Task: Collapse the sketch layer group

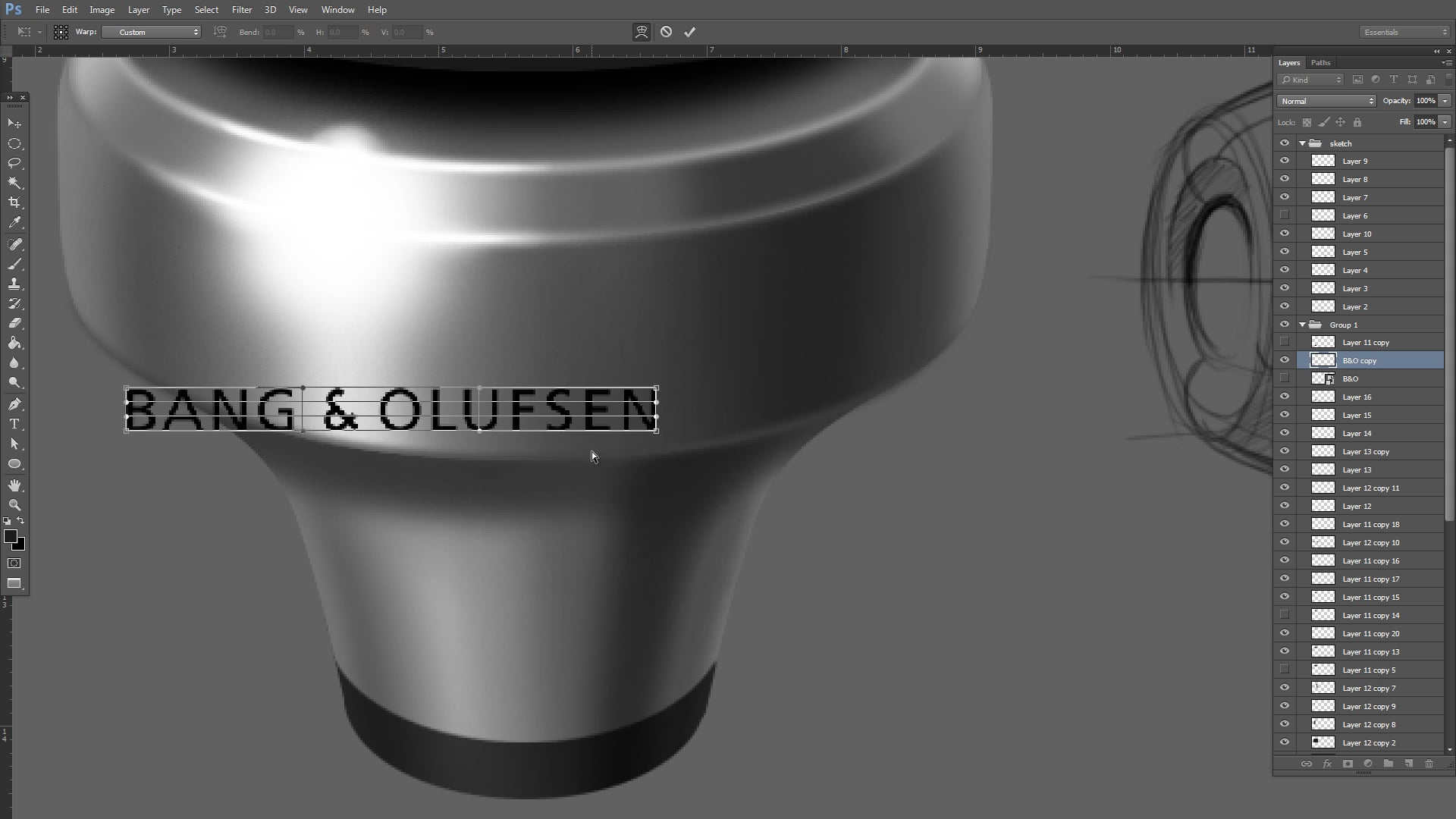Action: click(1302, 143)
